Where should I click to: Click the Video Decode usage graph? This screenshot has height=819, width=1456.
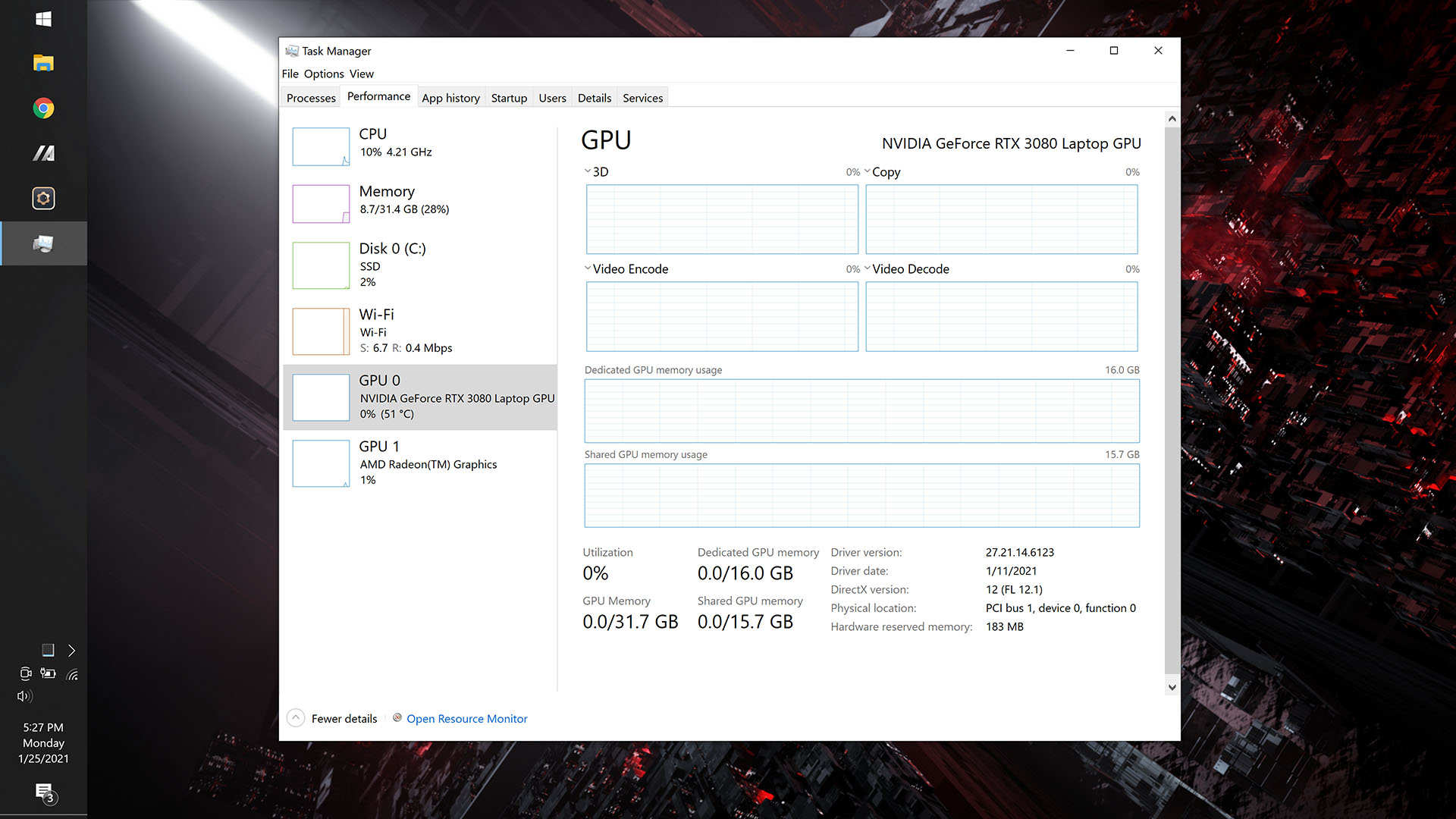(x=1002, y=316)
